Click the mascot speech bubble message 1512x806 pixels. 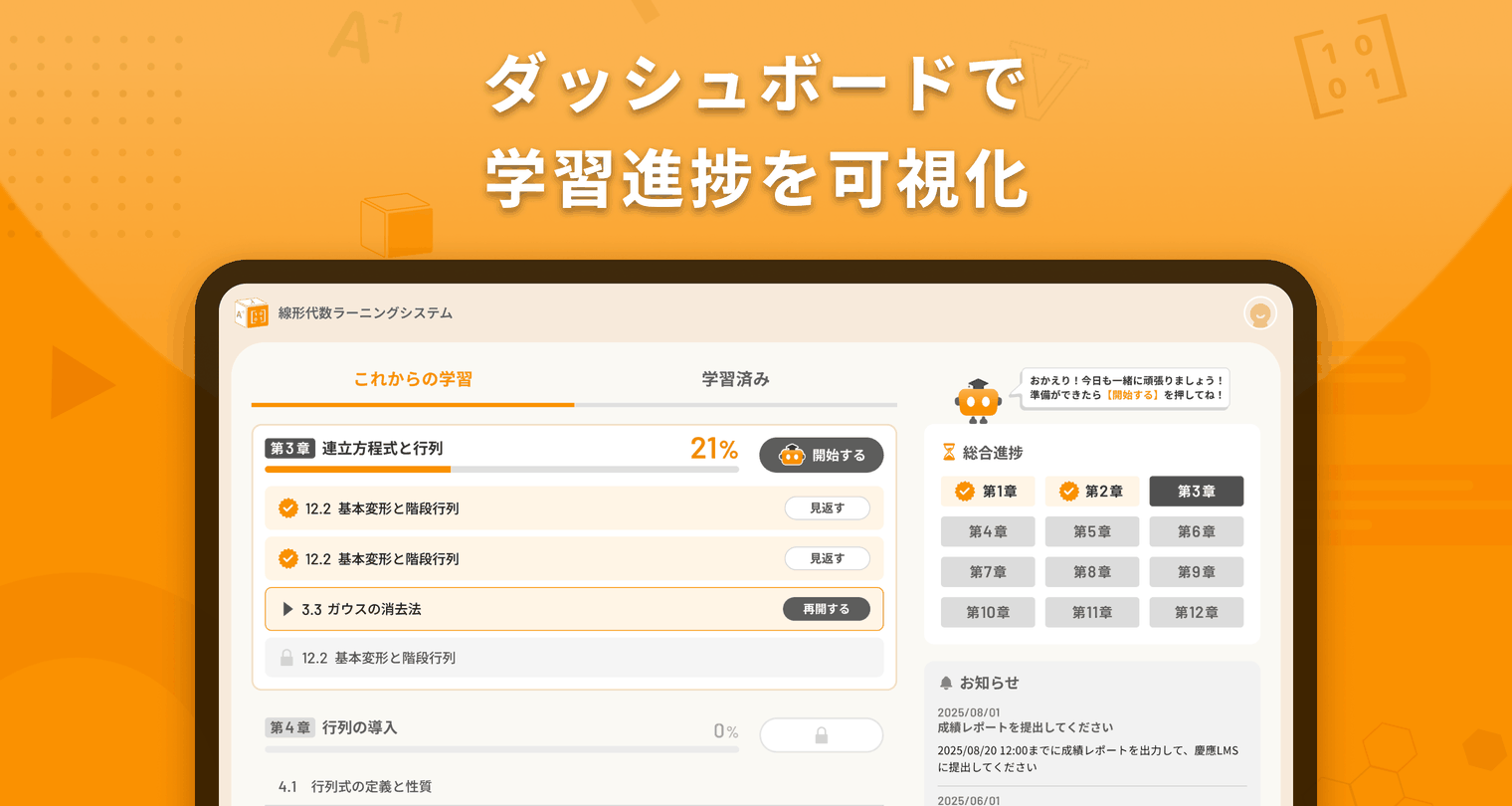1126,388
